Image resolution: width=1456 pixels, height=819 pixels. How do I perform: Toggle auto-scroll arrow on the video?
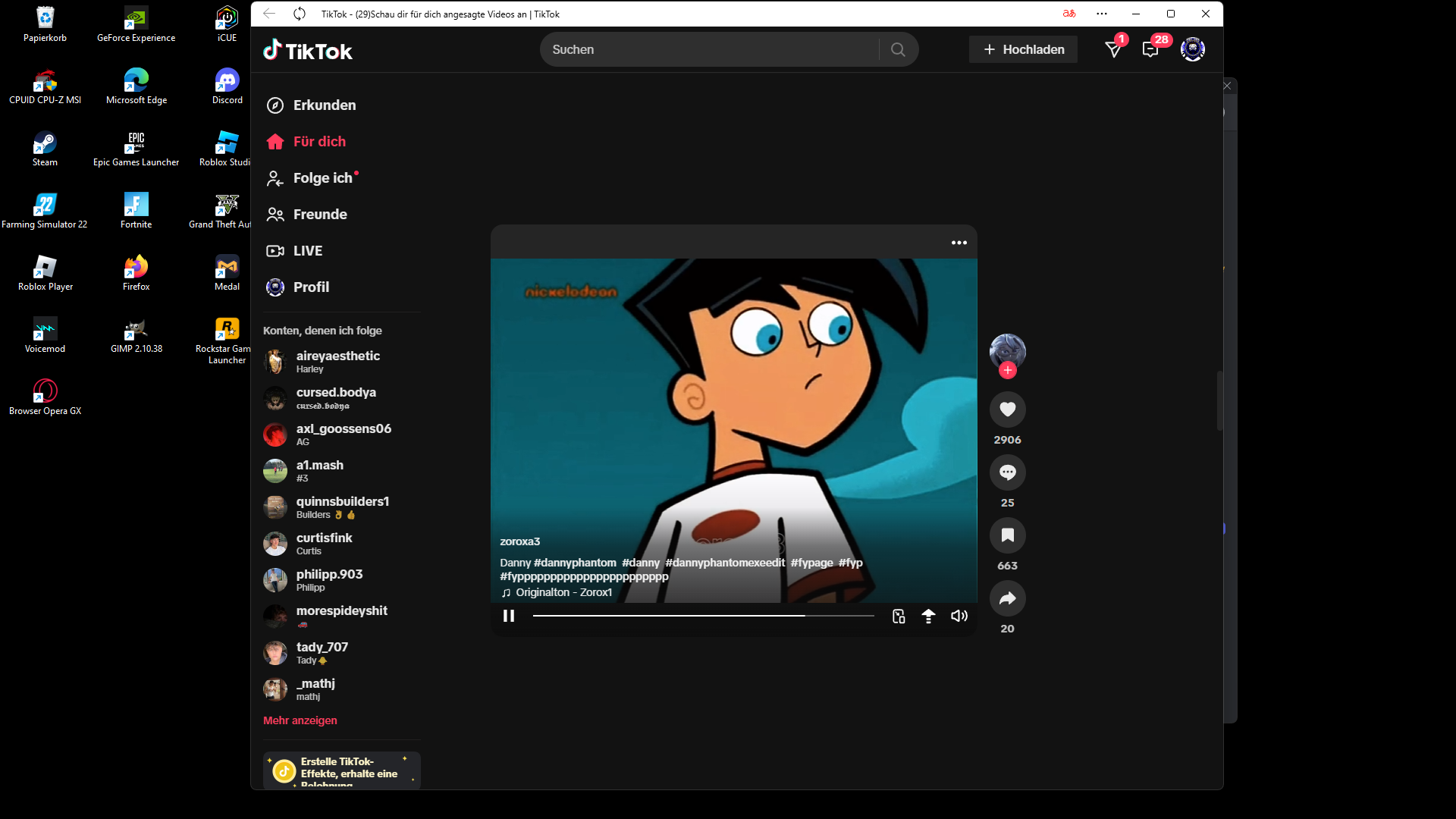pos(928,616)
